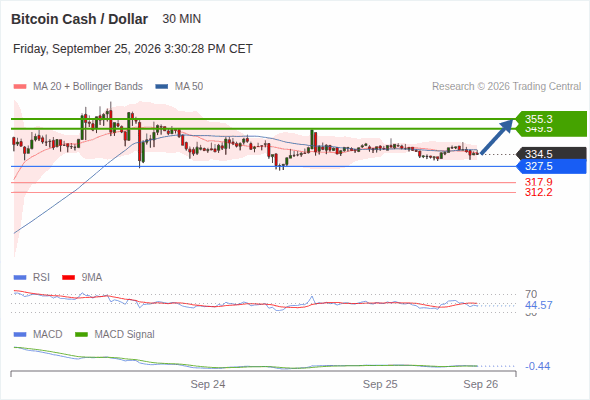Click the 317.9 support level value
590x400 pixels.
tap(539, 182)
